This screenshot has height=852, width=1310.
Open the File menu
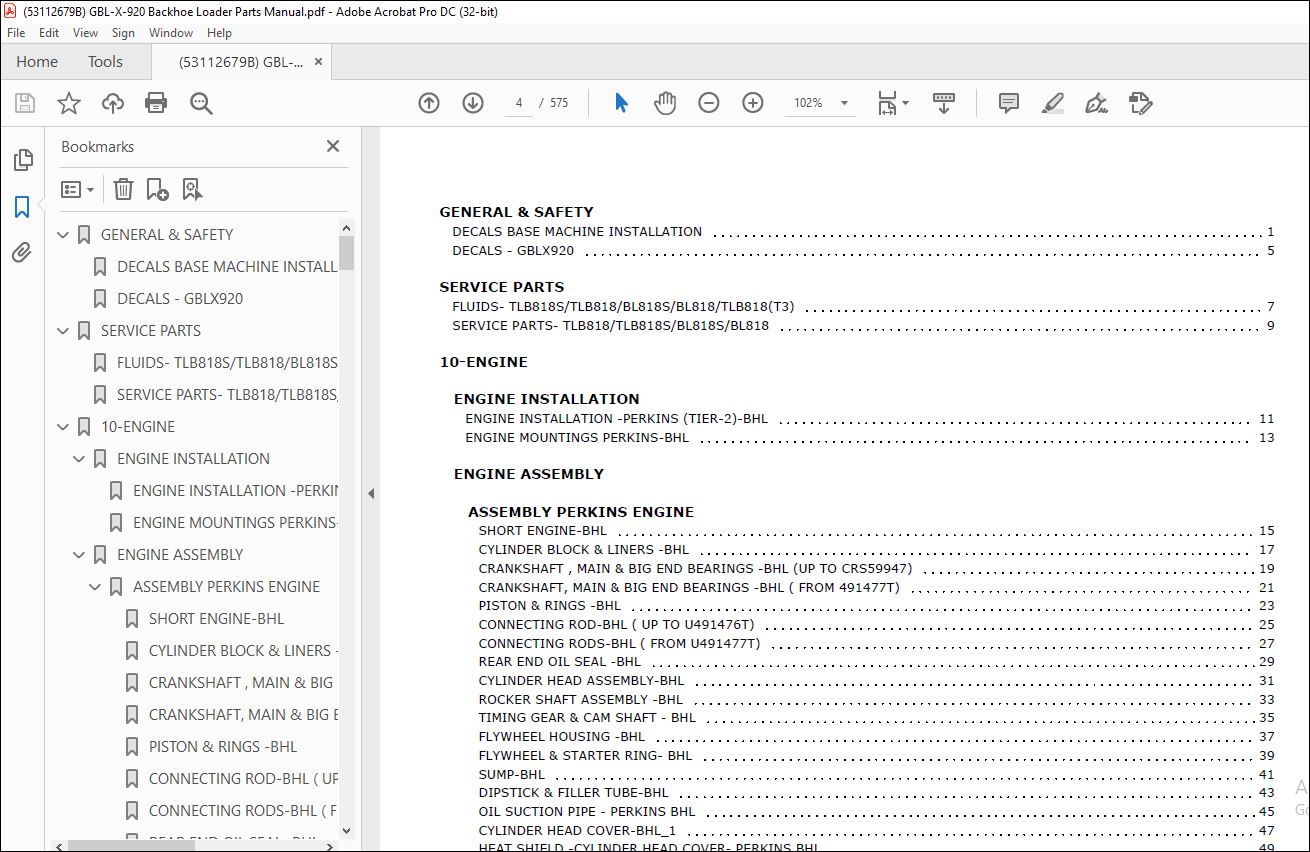click(16, 33)
